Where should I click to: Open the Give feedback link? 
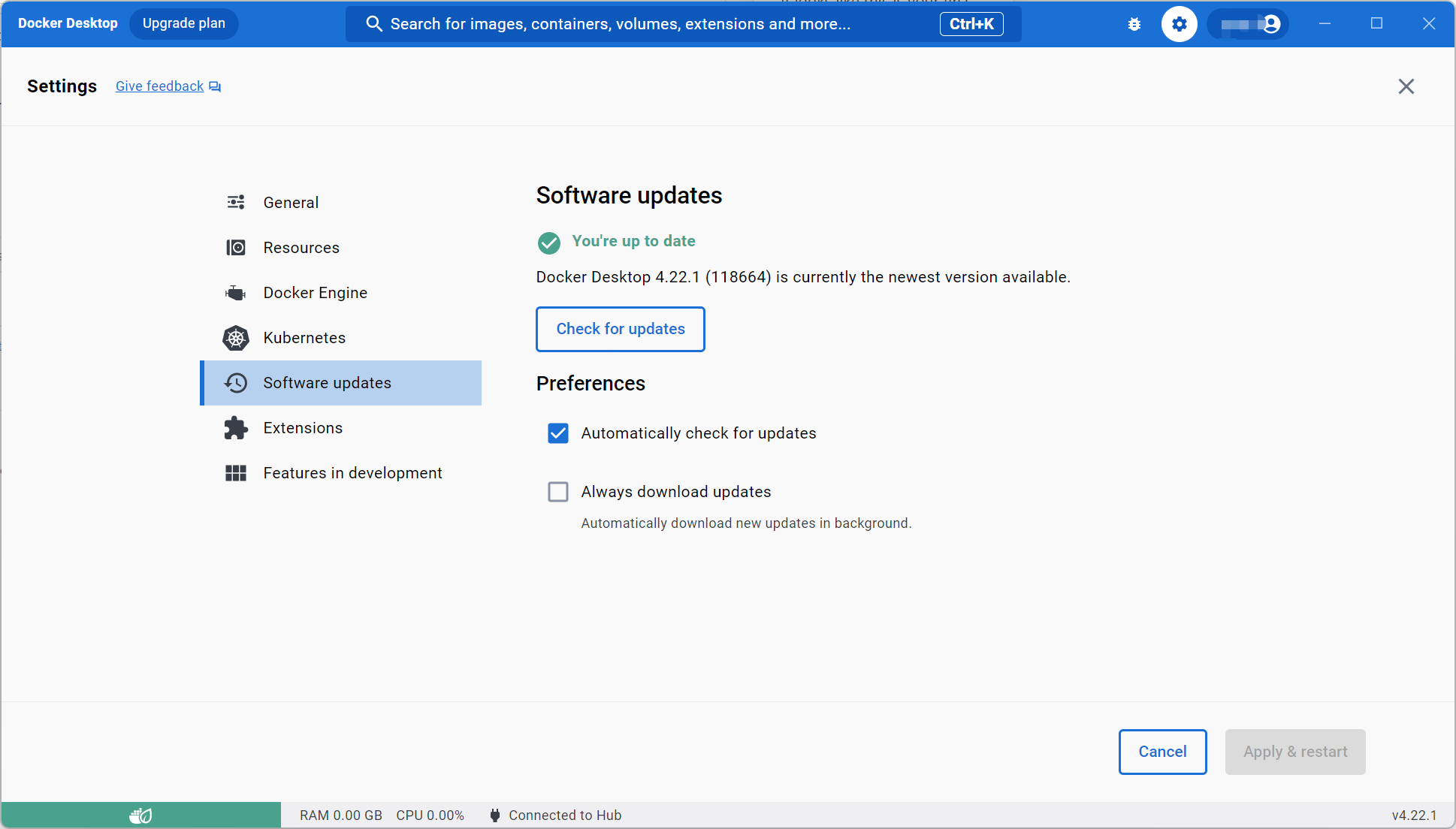159,86
